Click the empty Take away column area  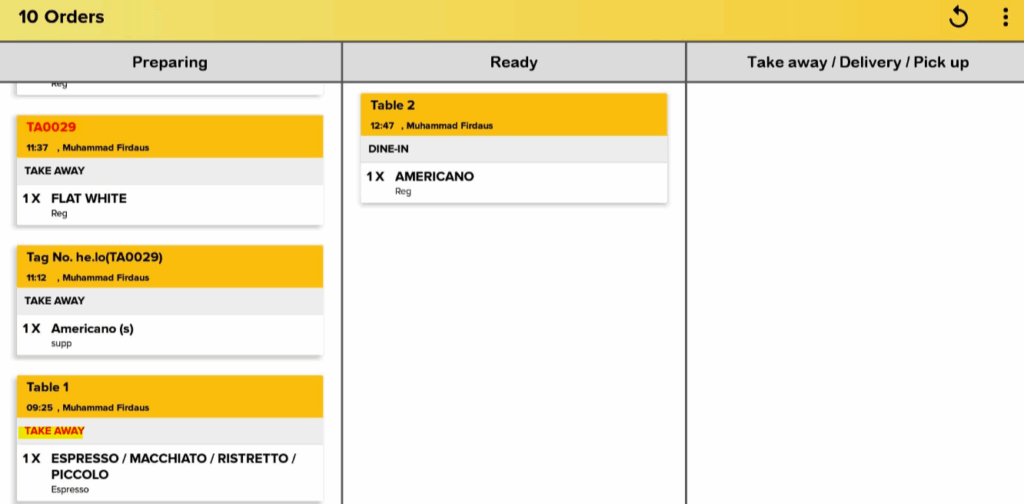pyautogui.click(x=855, y=300)
